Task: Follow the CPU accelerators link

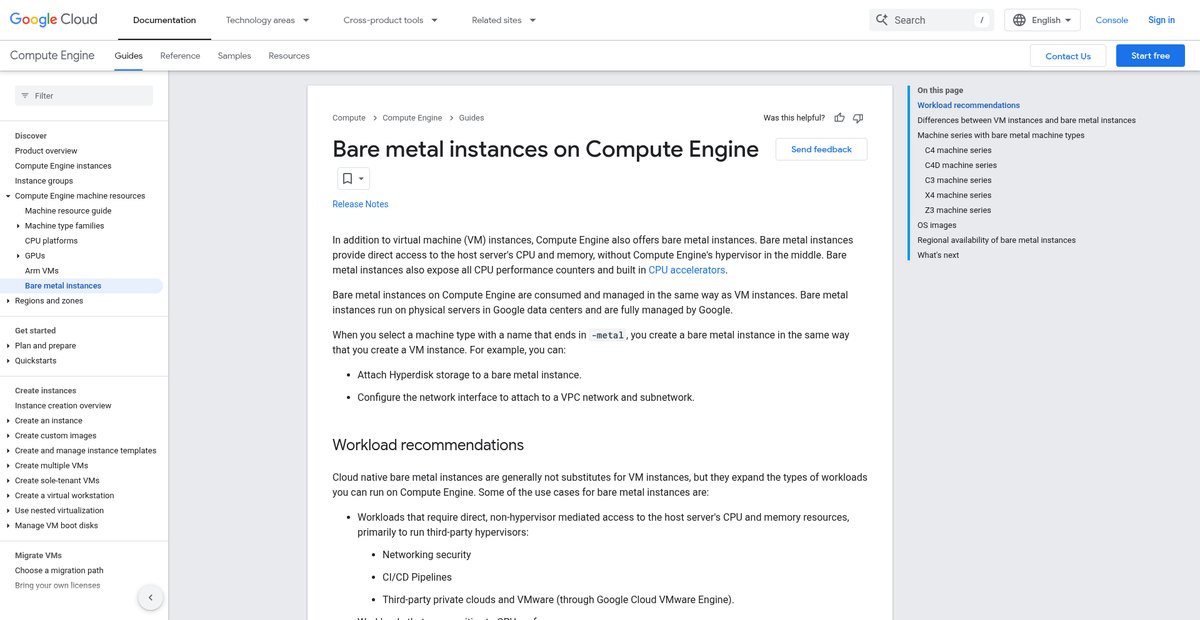Action: 687,270
